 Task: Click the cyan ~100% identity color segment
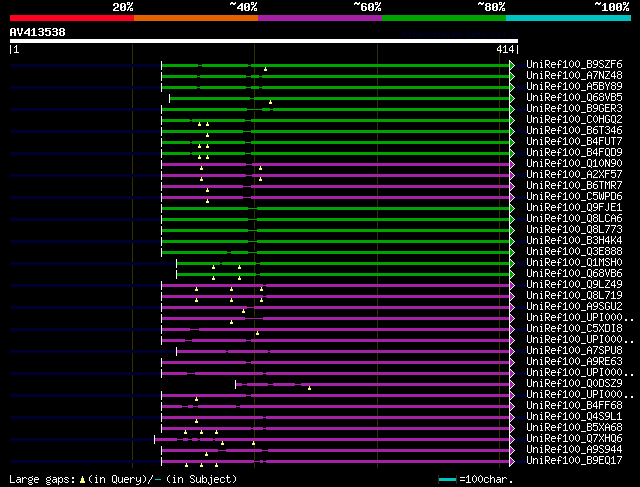(569, 18)
